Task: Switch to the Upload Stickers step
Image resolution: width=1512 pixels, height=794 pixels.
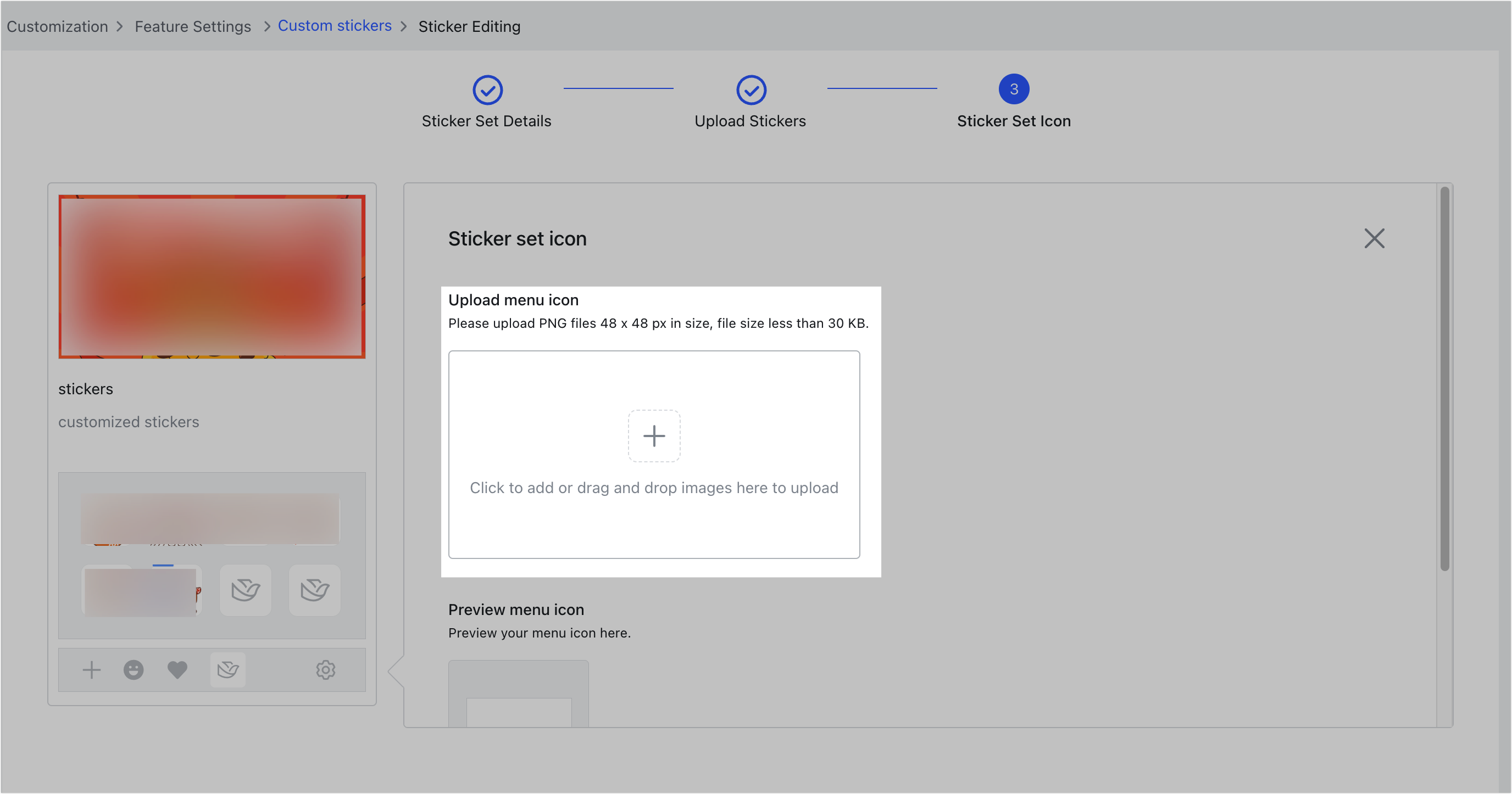Action: (x=750, y=121)
